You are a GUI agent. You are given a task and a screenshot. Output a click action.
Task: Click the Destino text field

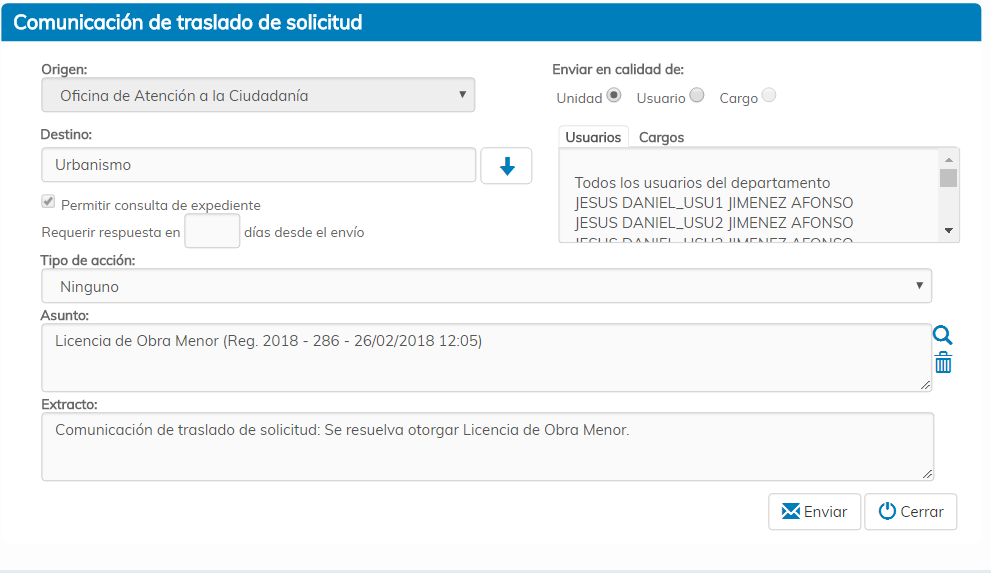pyautogui.click(x=258, y=165)
